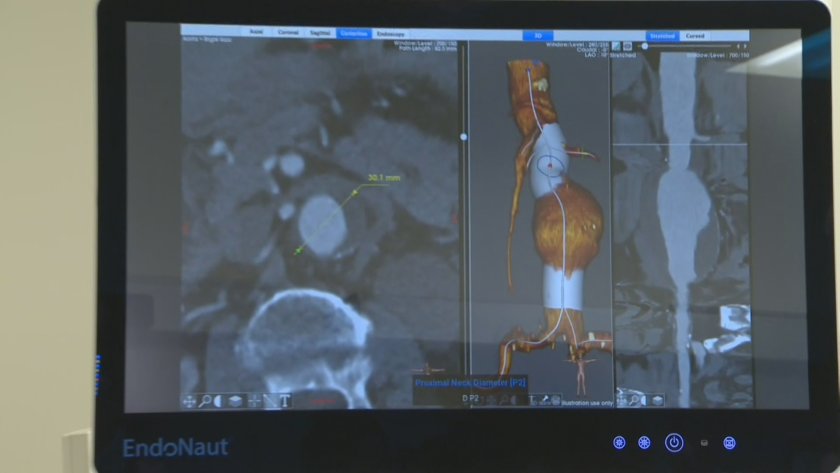Click the cube icon in right panel toolbar
Screen dimensions: 840x473
tap(659, 400)
